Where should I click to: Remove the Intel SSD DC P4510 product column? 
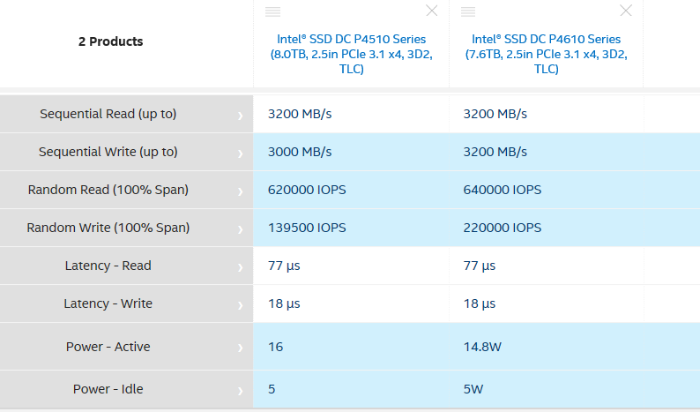pyautogui.click(x=431, y=11)
